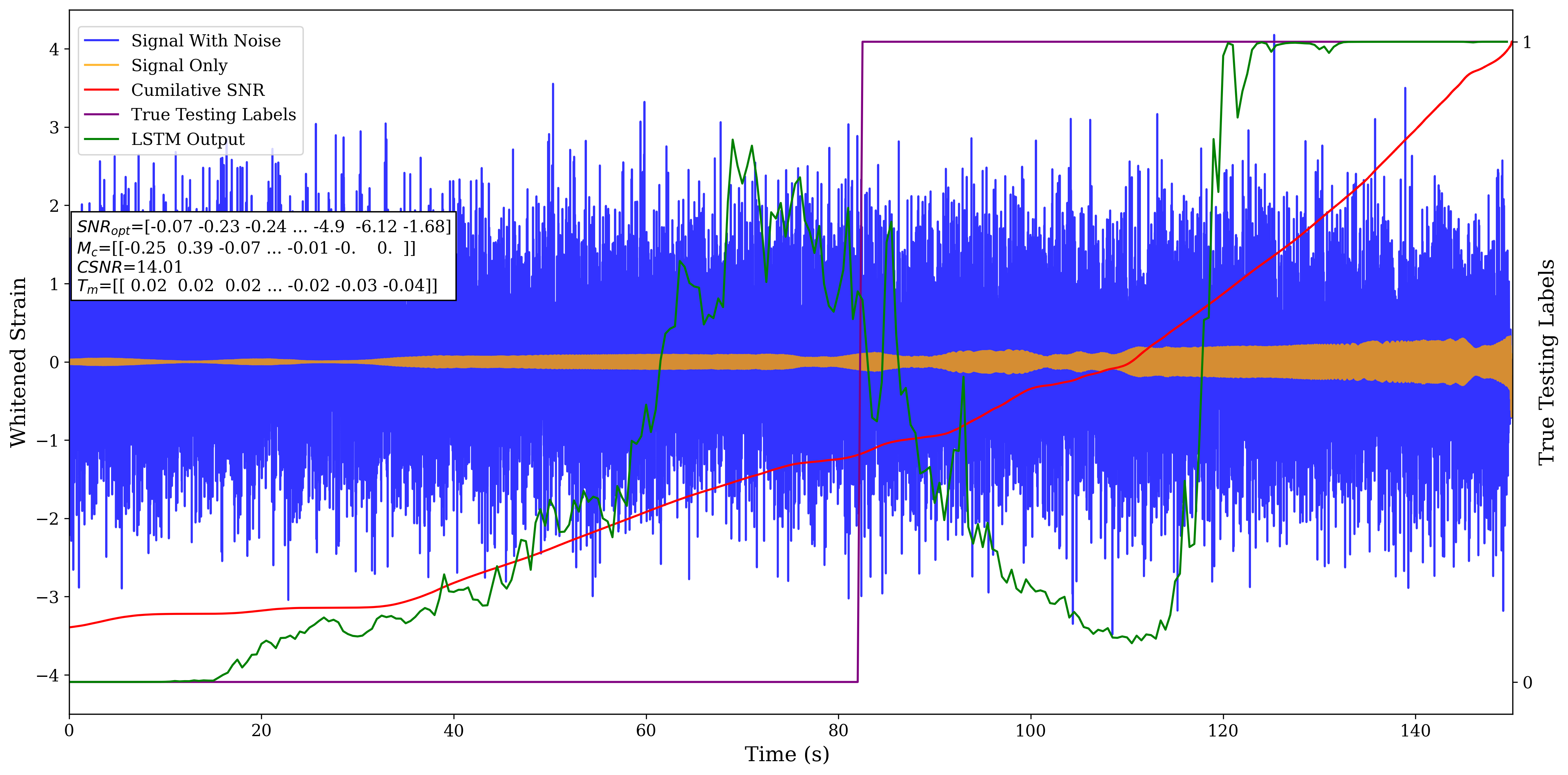The height and width of the screenshot is (775, 1568).
Task: Click the blue Signal With Noise legend line
Action: click(x=101, y=41)
